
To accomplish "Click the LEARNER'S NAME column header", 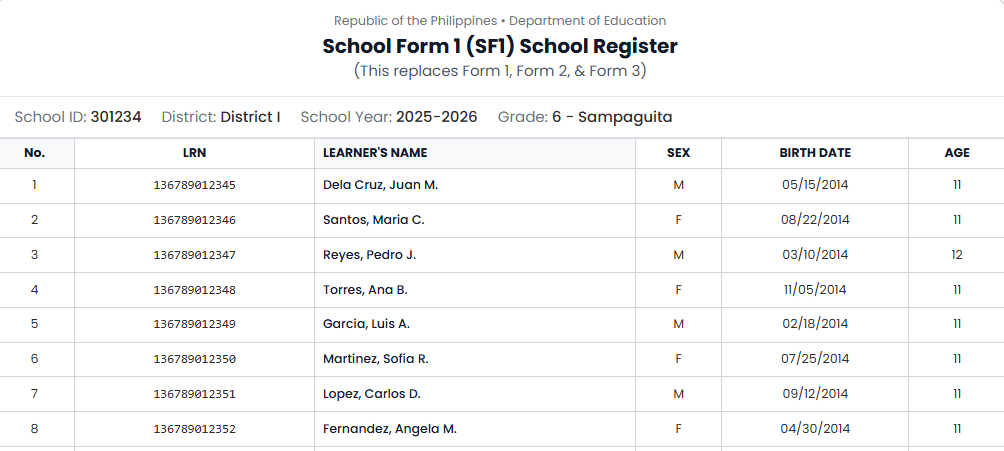I will click(x=375, y=153).
